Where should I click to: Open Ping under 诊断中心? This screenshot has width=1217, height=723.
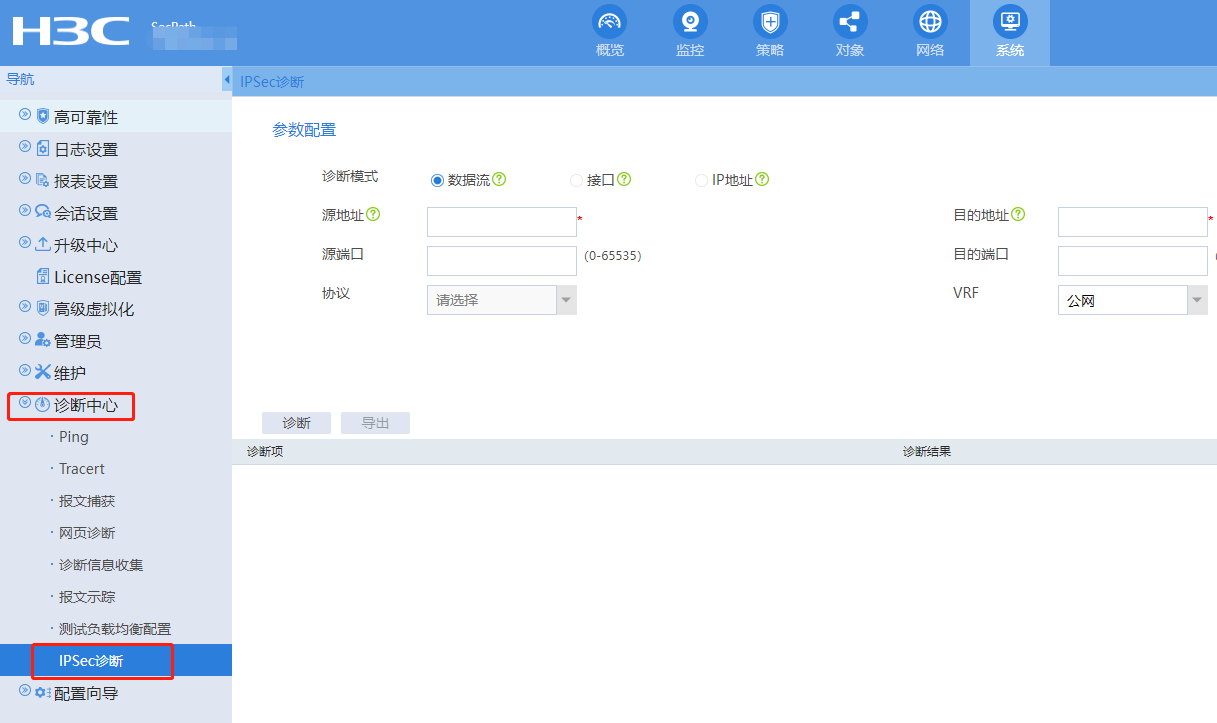point(73,437)
